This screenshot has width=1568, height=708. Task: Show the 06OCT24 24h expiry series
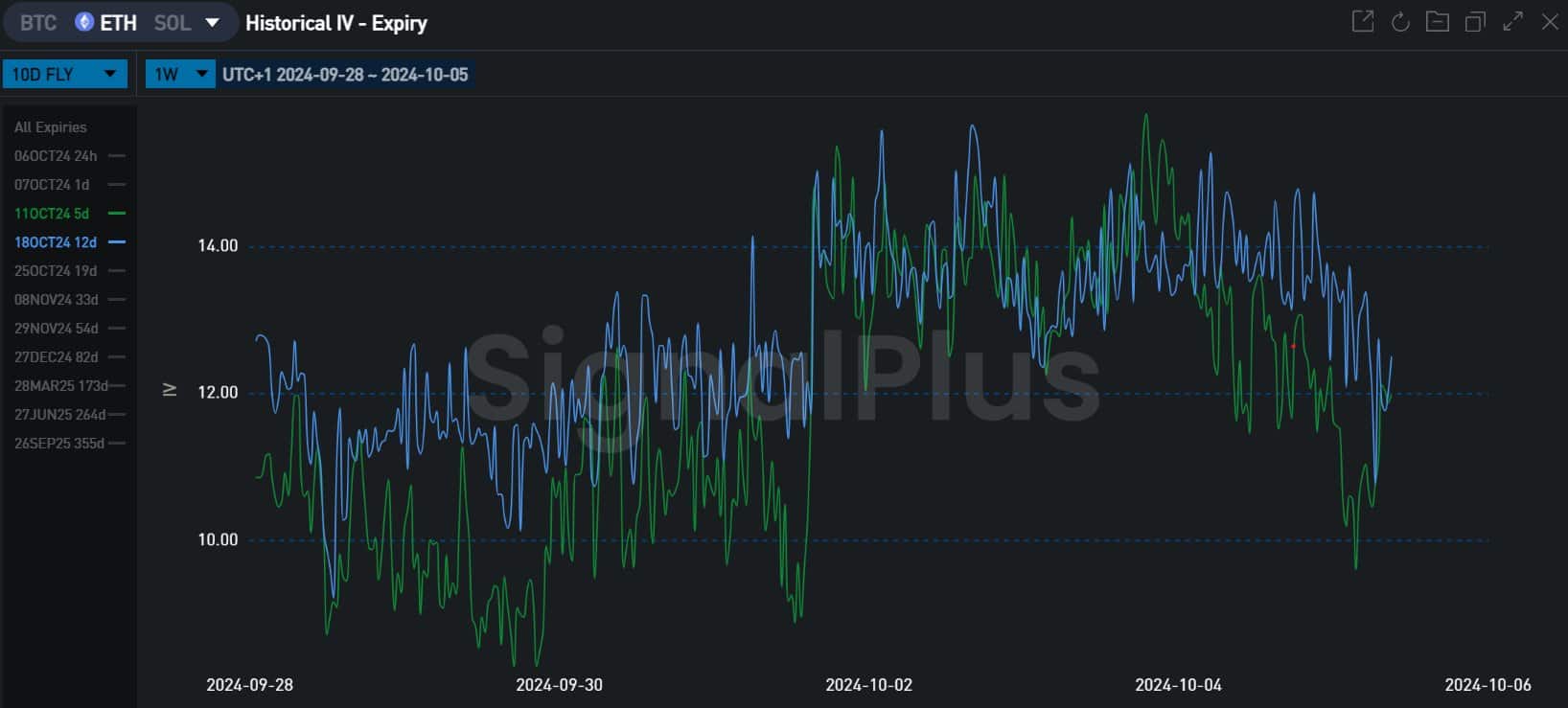click(x=56, y=156)
